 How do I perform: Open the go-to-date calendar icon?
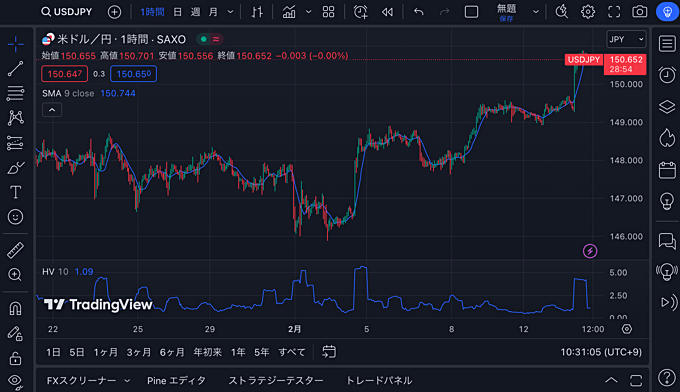click(329, 352)
